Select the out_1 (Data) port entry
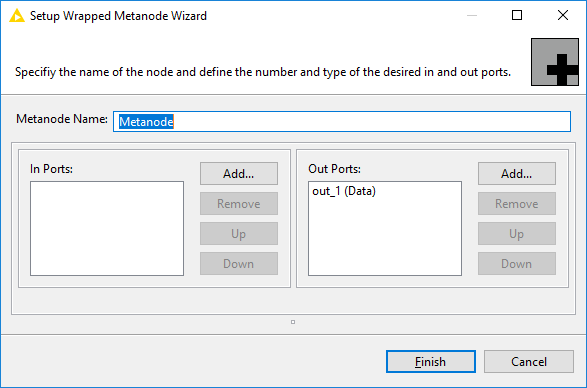The width and height of the screenshot is (587, 388). [x=344, y=191]
